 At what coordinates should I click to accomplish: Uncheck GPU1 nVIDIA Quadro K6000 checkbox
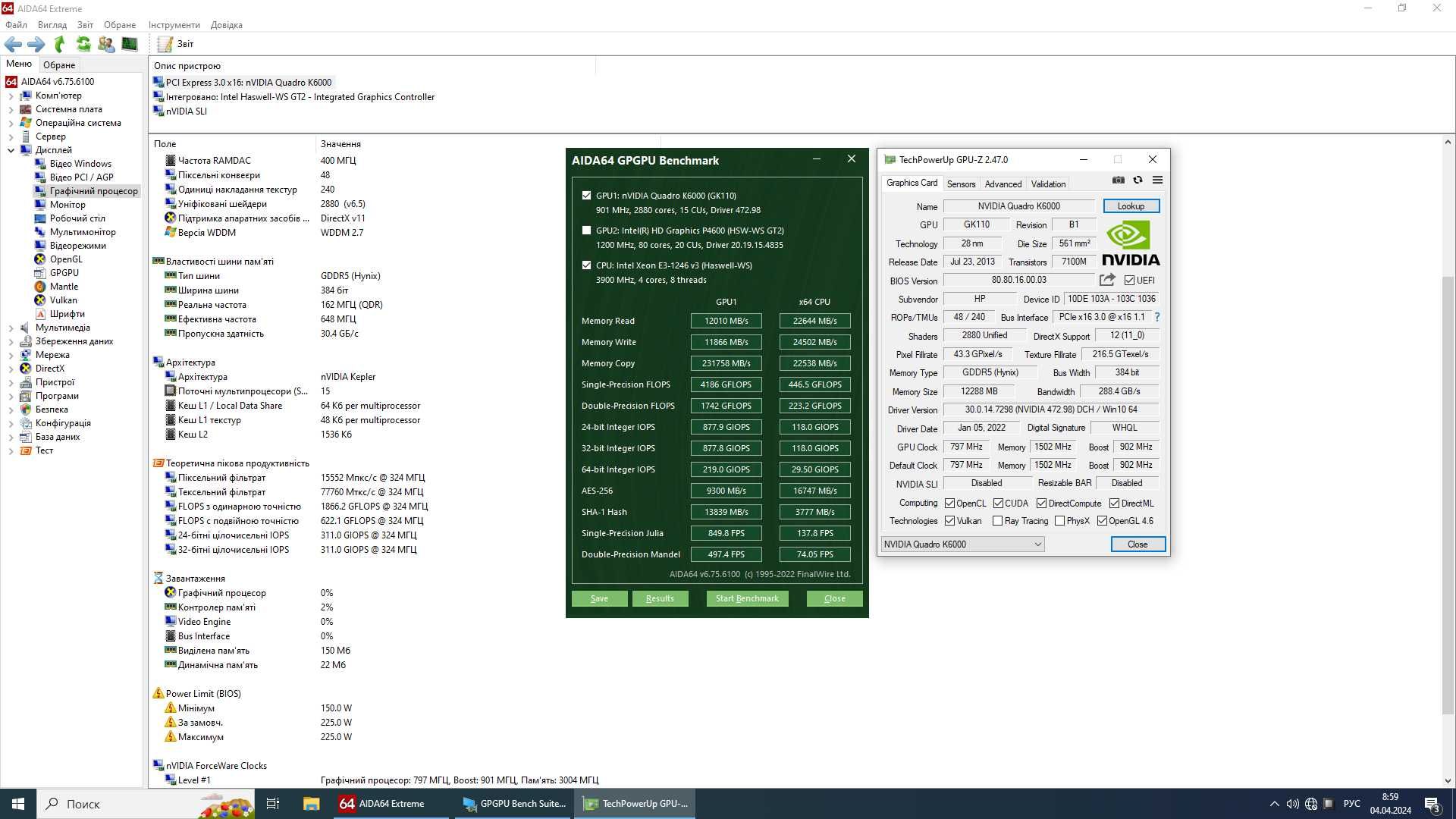coord(586,196)
